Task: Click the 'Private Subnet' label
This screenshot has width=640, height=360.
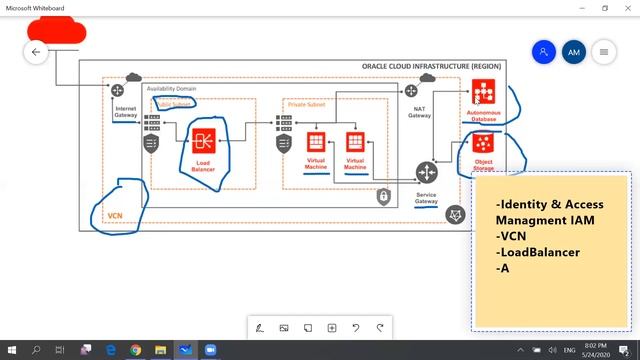Action: [307, 104]
